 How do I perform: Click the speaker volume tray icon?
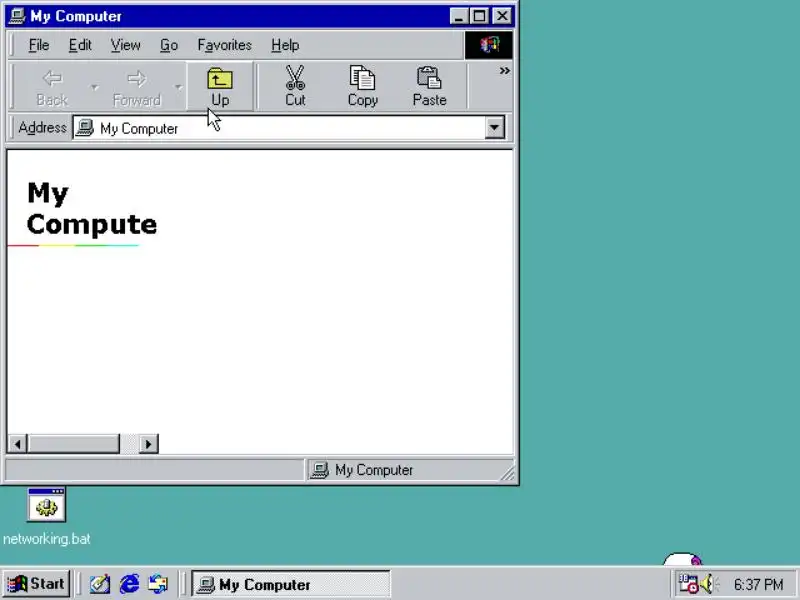[708, 584]
